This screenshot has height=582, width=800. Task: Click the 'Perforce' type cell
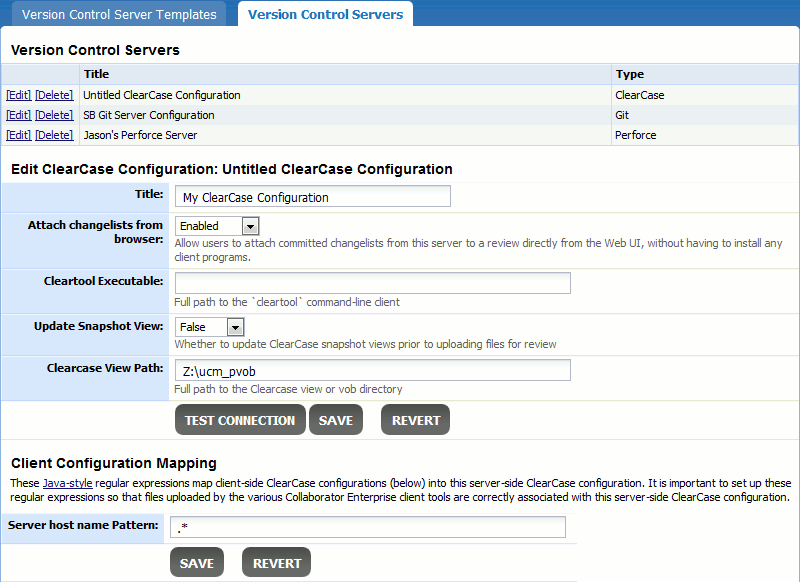(x=705, y=135)
